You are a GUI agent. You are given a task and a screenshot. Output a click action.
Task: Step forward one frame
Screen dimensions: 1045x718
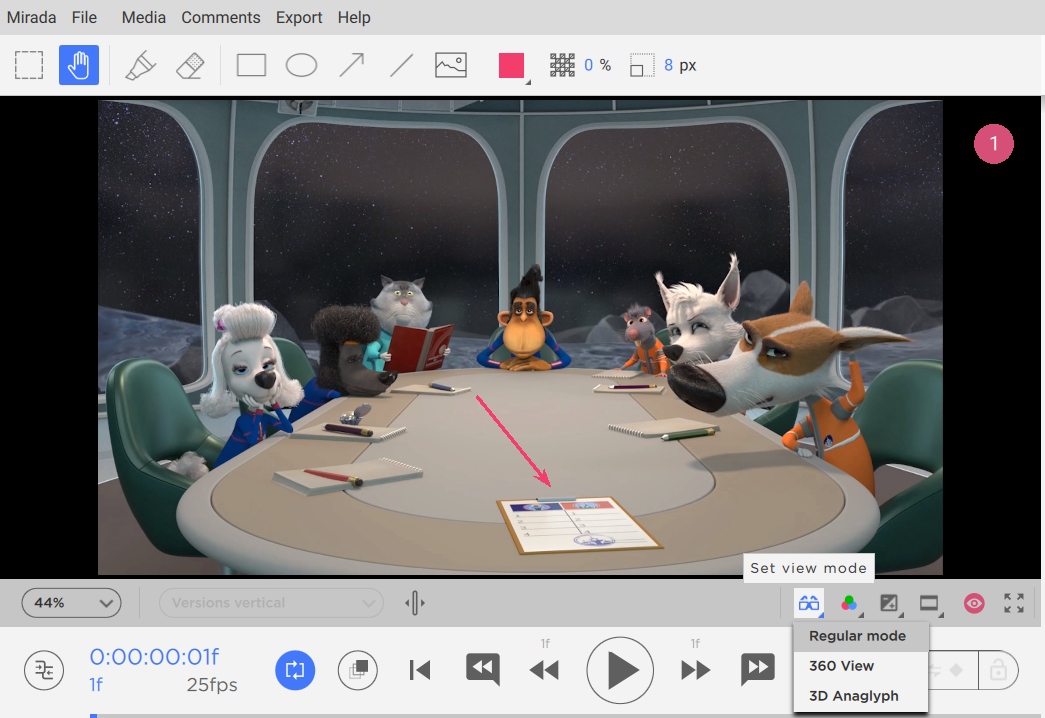pyautogui.click(x=696, y=670)
